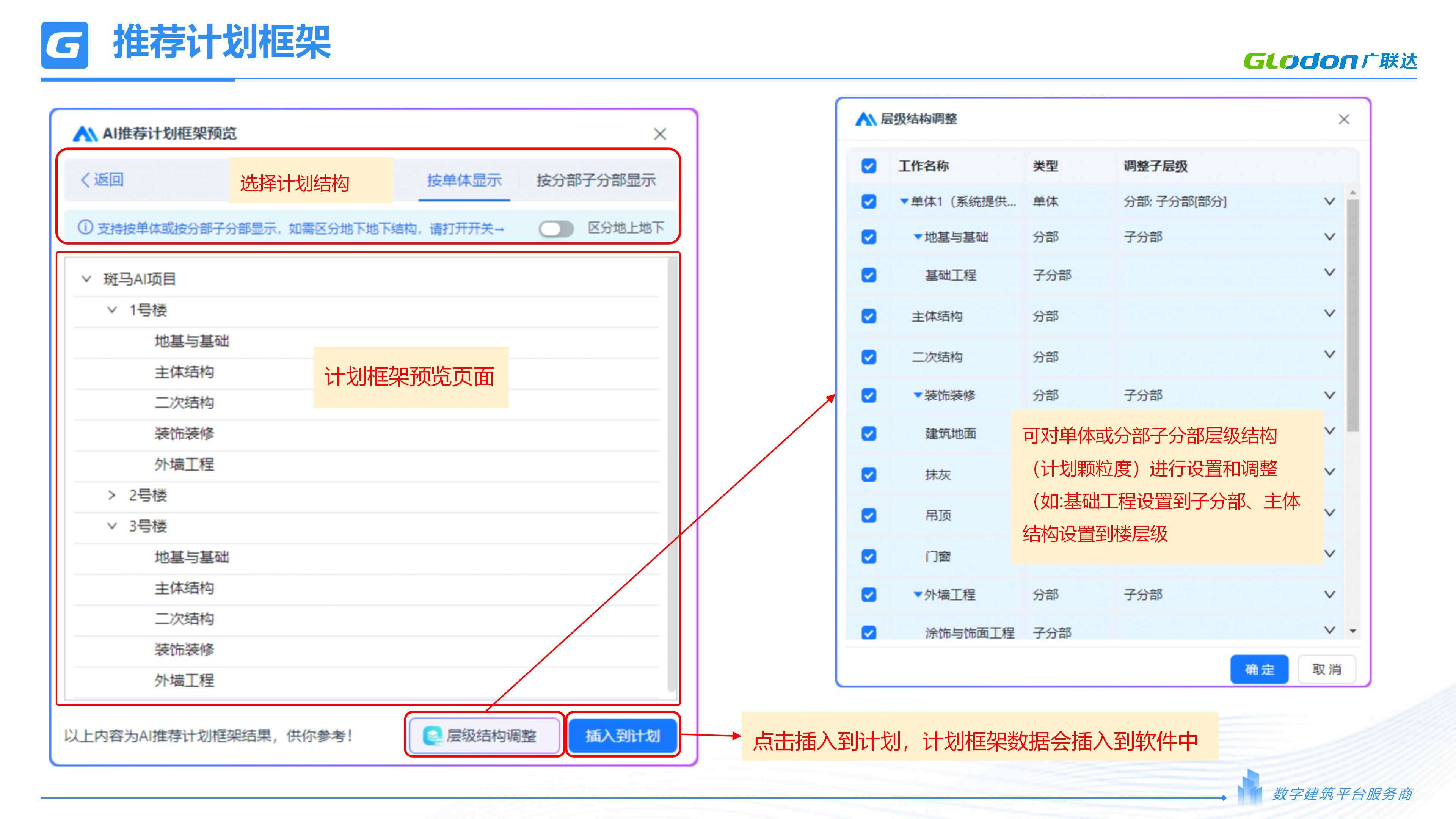Switch to 按单体显示 tab
1456x819 pixels.
464,180
